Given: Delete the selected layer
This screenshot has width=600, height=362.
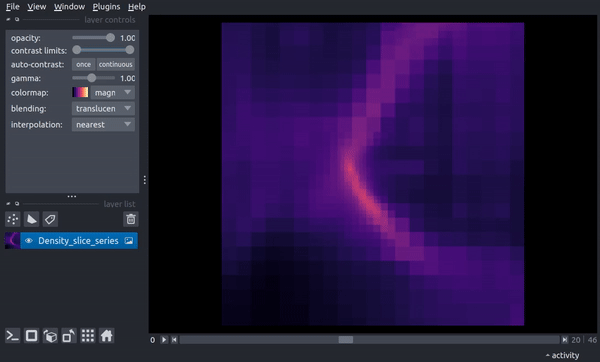Looking at the screenshot, I should pyautogui.click(x=131, y=219).
